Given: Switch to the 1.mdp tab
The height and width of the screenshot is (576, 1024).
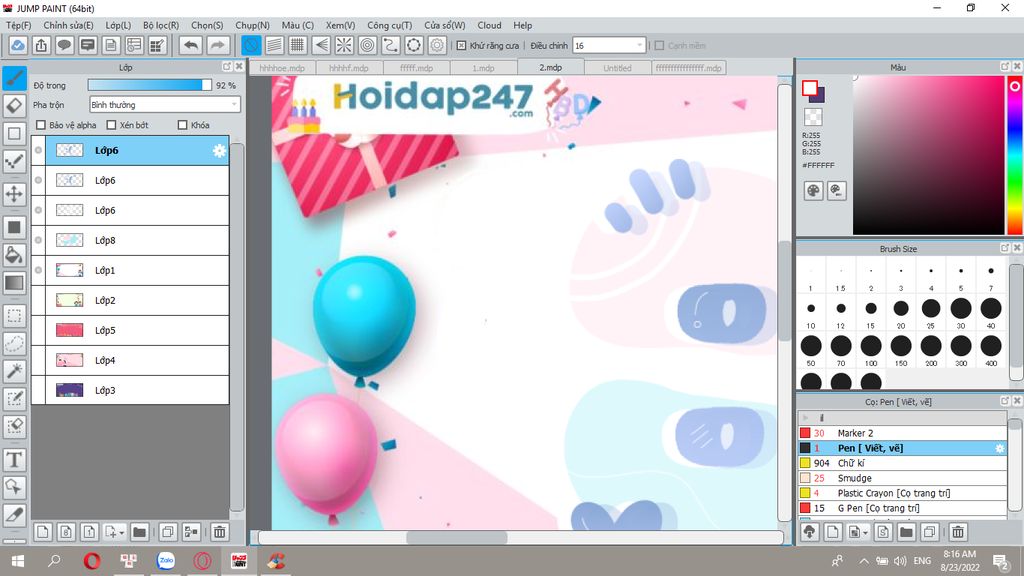Looking at the screenshot, I should click(x=483, y=68).
